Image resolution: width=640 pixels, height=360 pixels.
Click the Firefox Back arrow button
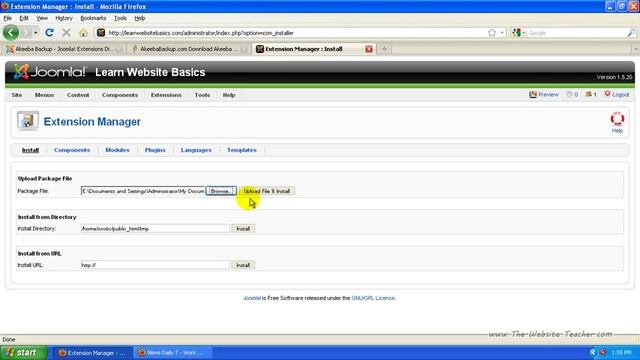pyautogui.click(x=11, y=33)
